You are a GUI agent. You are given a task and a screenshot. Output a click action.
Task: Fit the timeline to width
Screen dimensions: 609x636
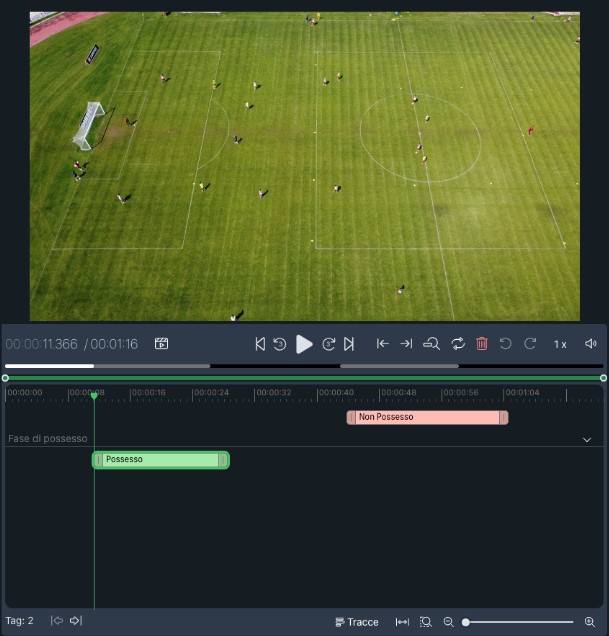point(402,622)
